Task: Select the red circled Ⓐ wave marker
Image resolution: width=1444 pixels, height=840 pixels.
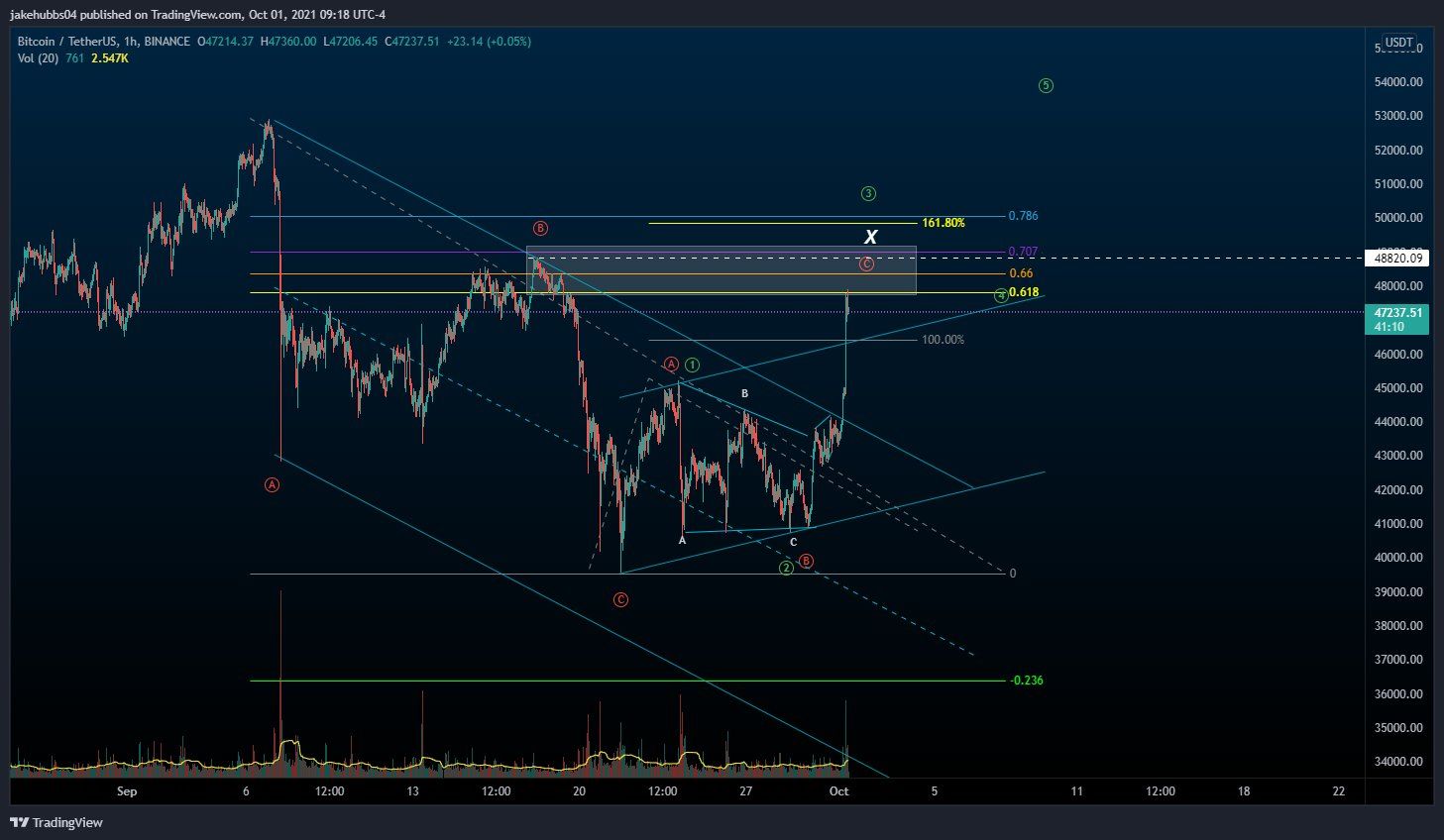Action: [x=273, y=484]
